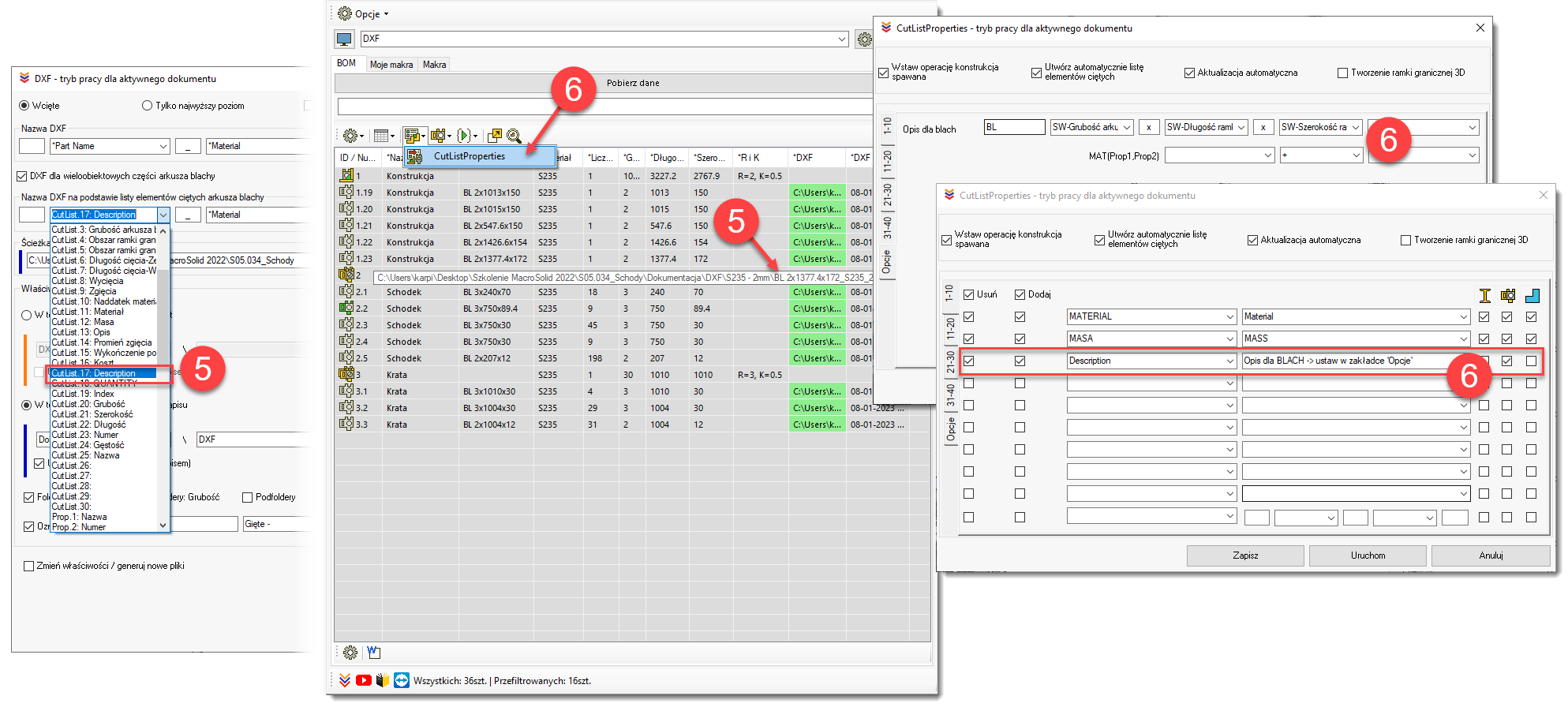This screenshot has width=1568, height=707.
Task: Switch to the Makra tab
Action: [434, 65]
